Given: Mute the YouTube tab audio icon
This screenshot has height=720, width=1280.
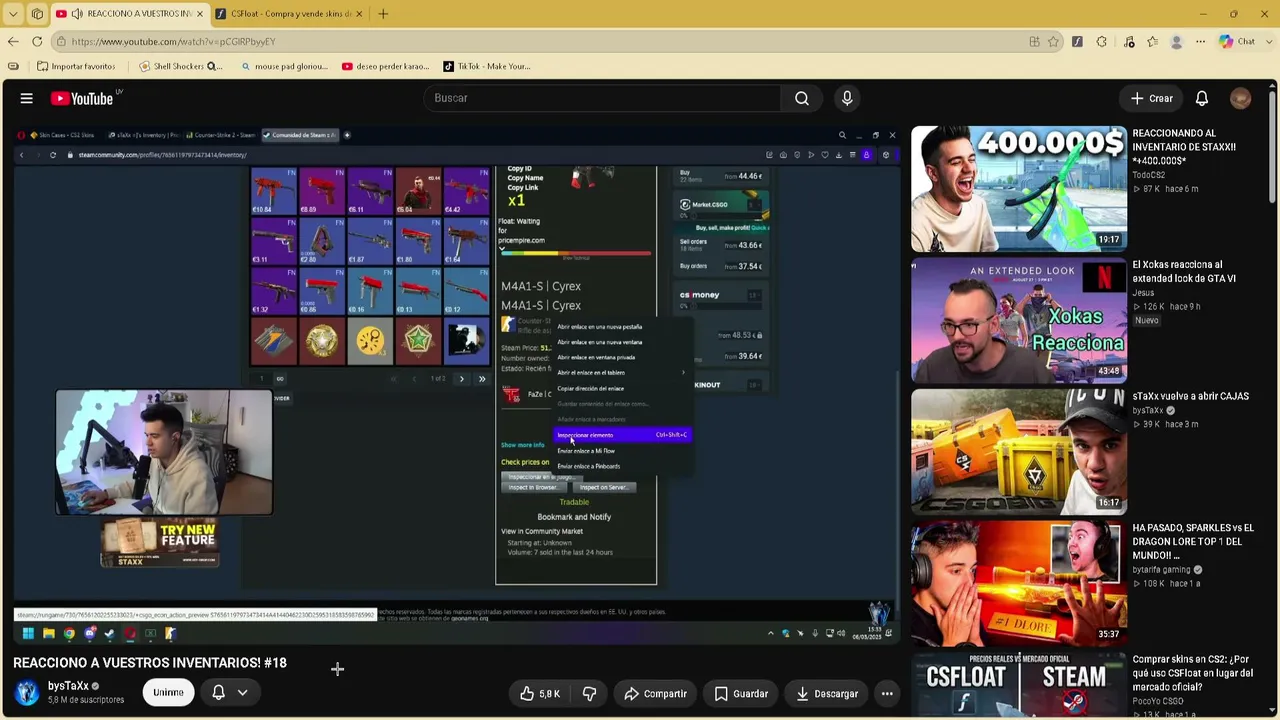Looking at the screenshot, I should 76,14.
